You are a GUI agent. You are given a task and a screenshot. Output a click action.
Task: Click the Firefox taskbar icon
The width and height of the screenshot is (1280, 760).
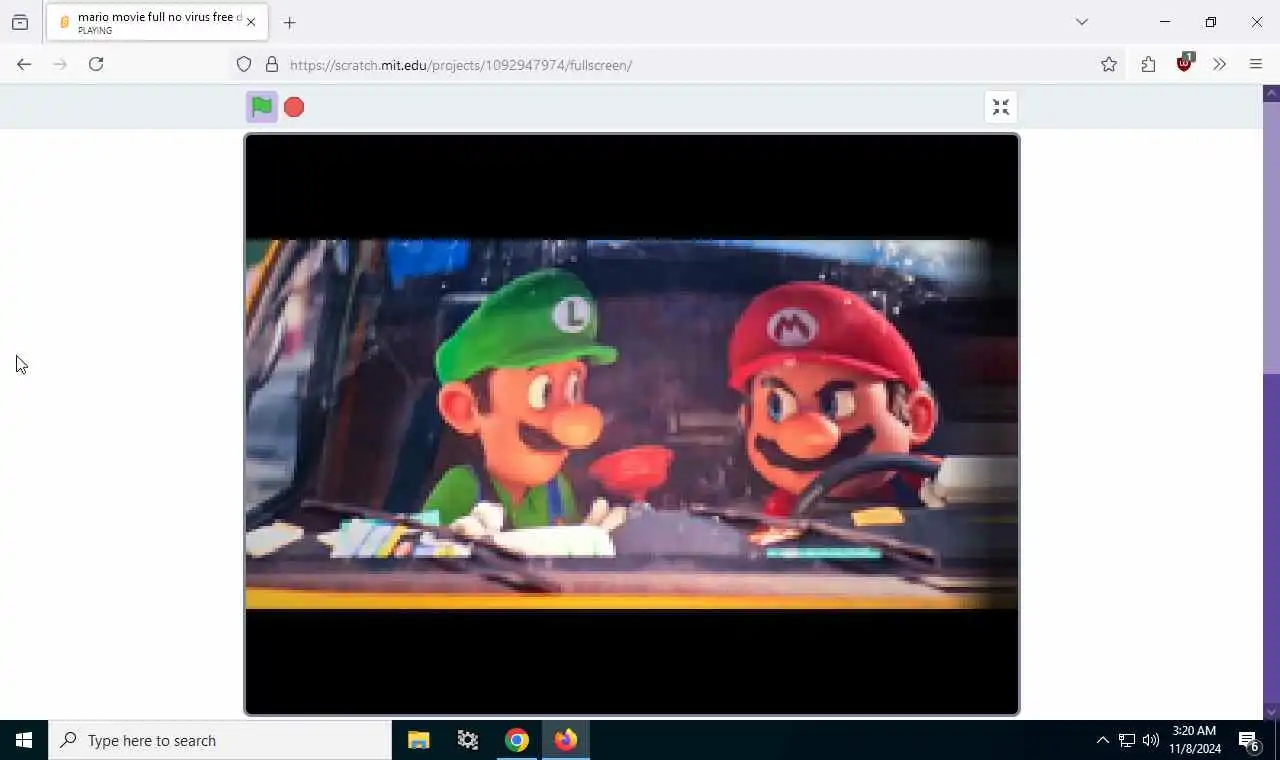566,740
